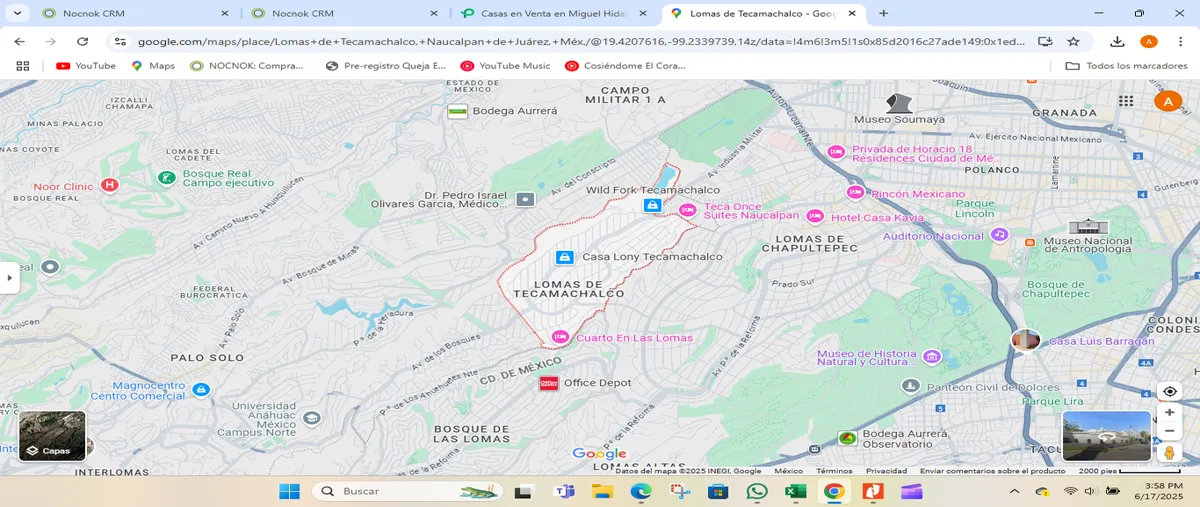This screenshot has height=507, width=1200.
Task: Click the Dr. Pedro Israel Olivares marker
Action: [x=525, y=200]
